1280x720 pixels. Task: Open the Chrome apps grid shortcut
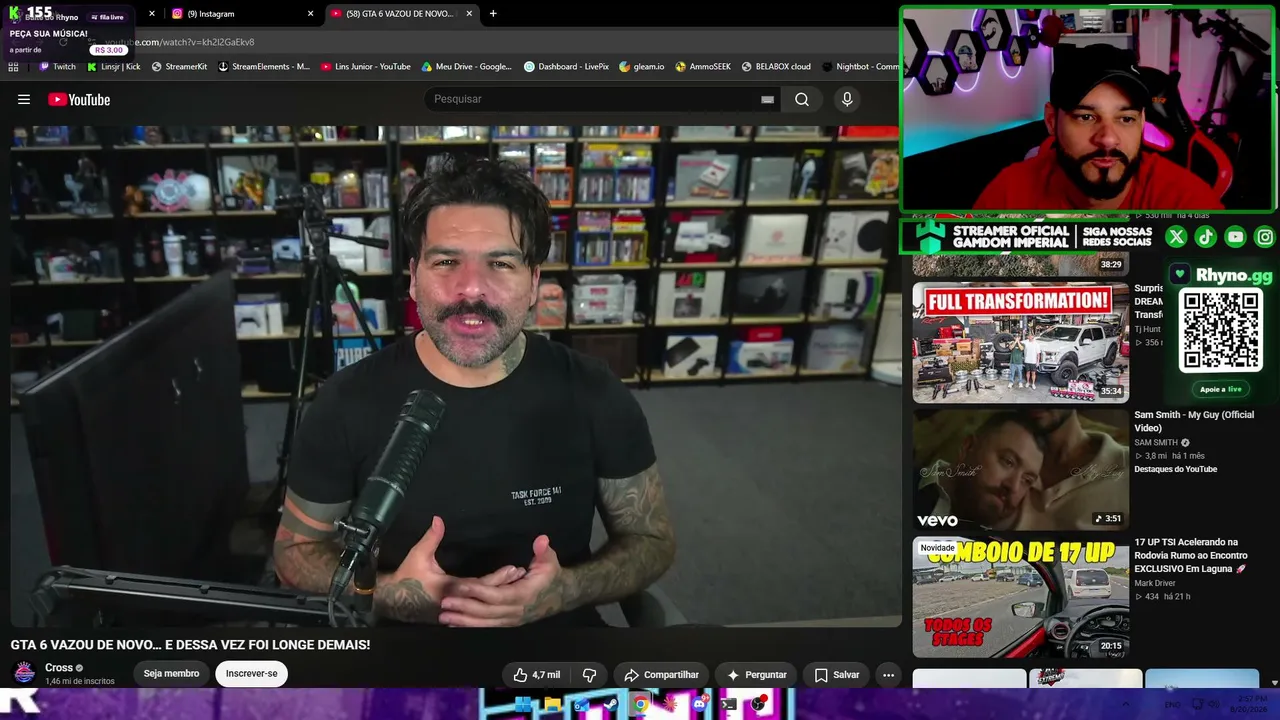13,67
